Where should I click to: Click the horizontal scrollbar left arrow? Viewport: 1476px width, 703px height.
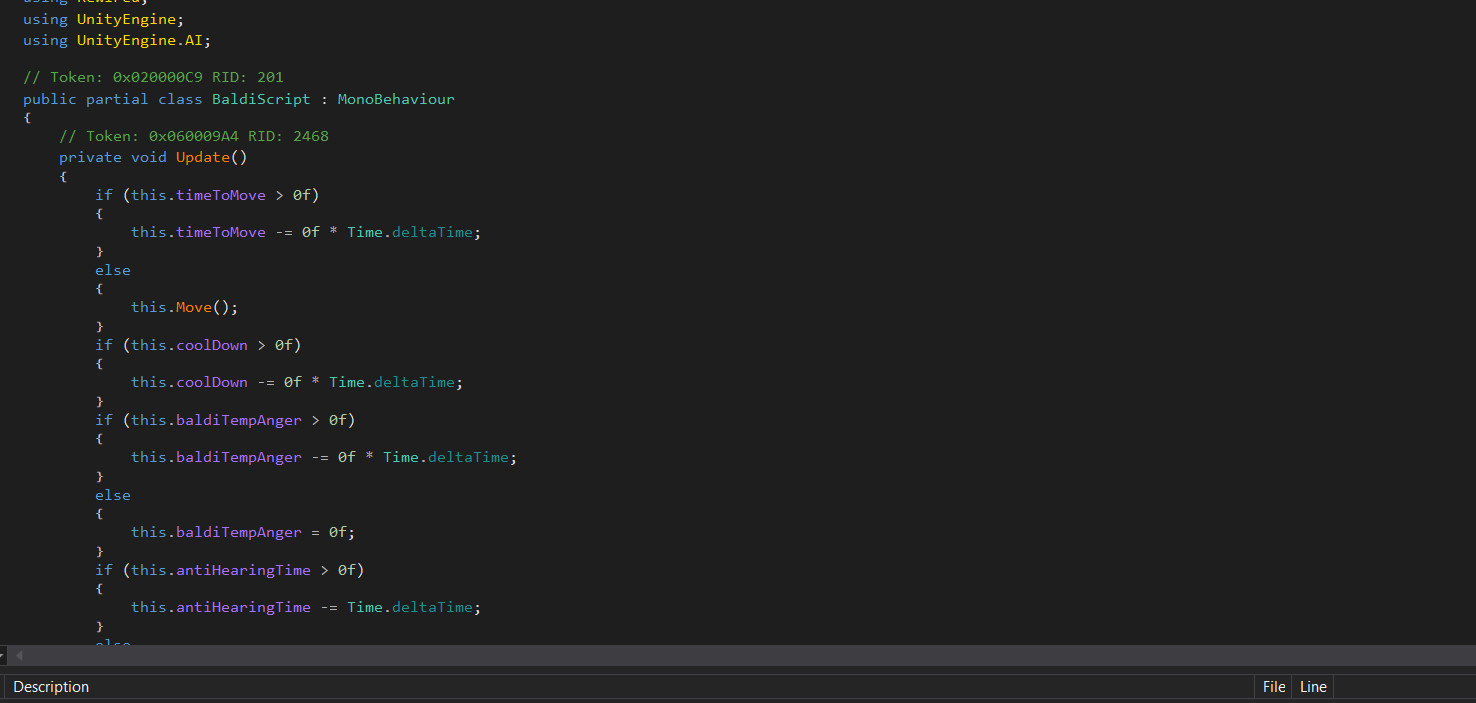[19, 656]
